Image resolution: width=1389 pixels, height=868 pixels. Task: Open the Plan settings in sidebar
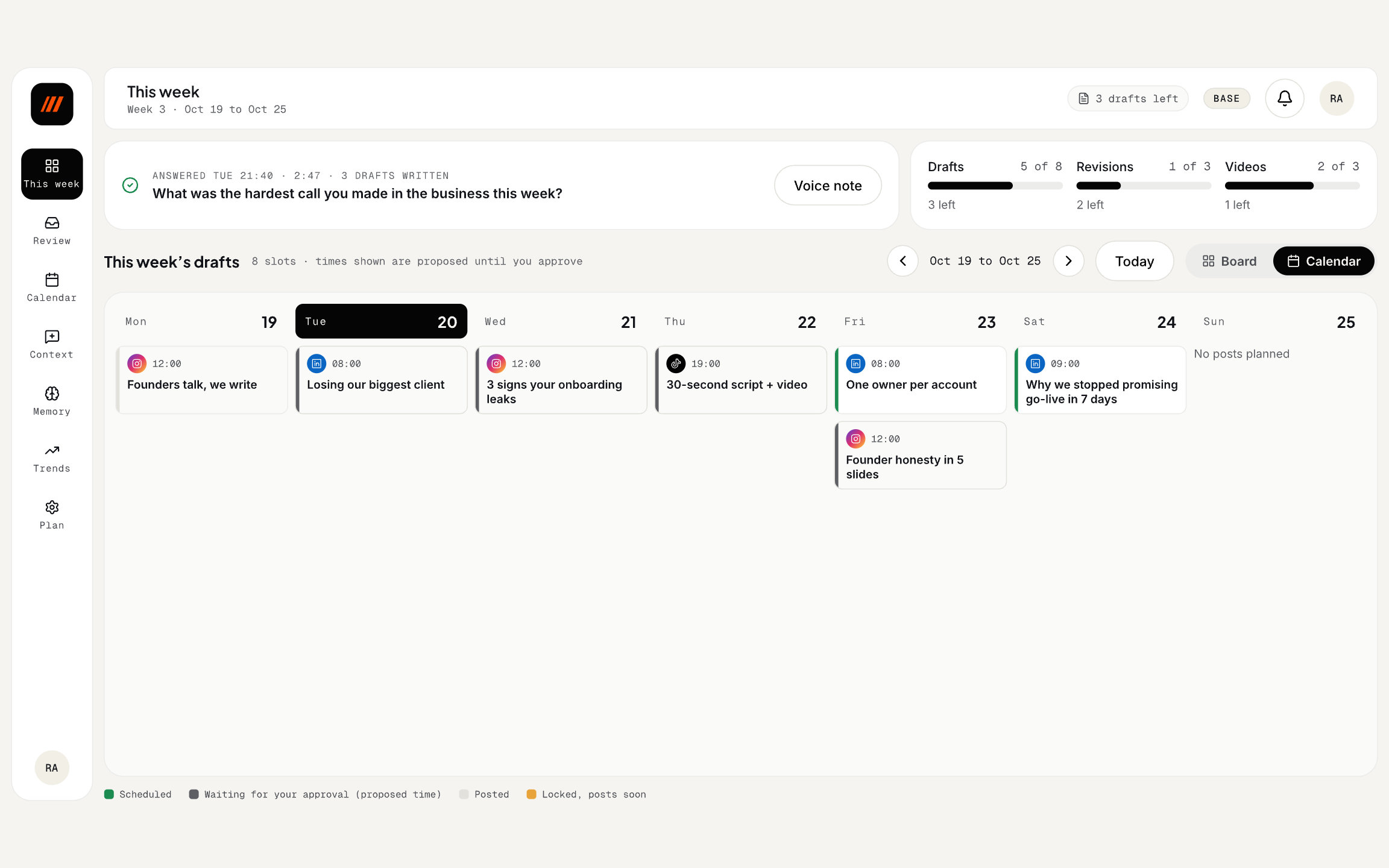52,515
